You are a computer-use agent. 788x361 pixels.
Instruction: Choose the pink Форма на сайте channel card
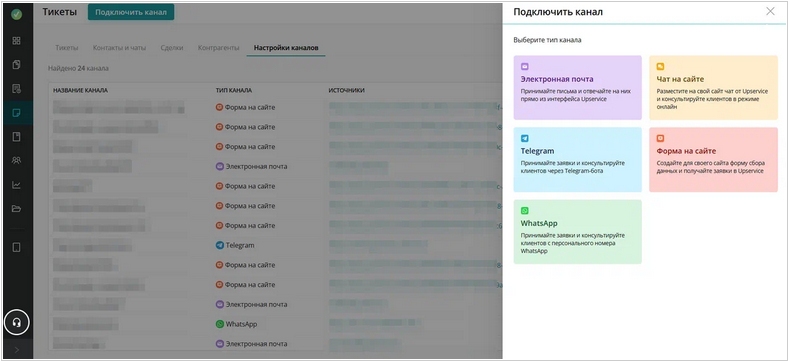[714, 159]
